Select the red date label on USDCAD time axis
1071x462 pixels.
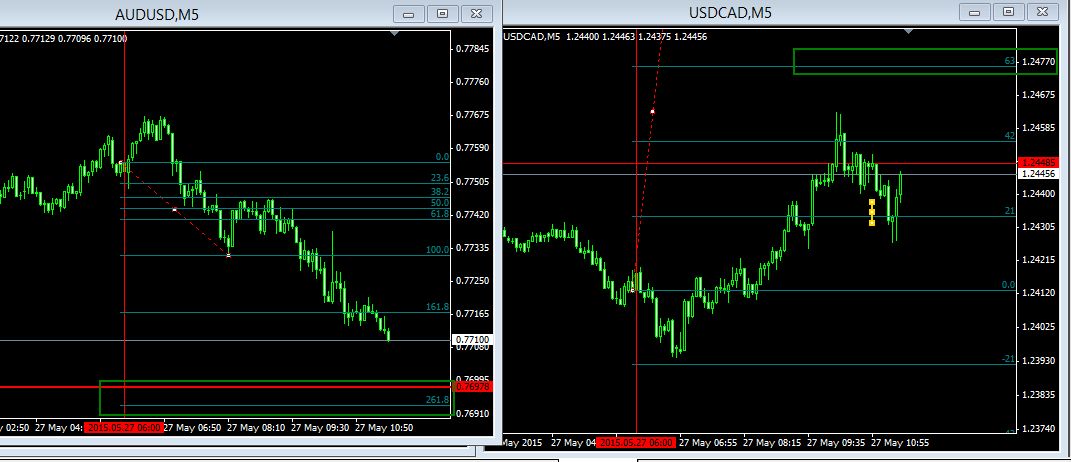click(x=636, y=442)
